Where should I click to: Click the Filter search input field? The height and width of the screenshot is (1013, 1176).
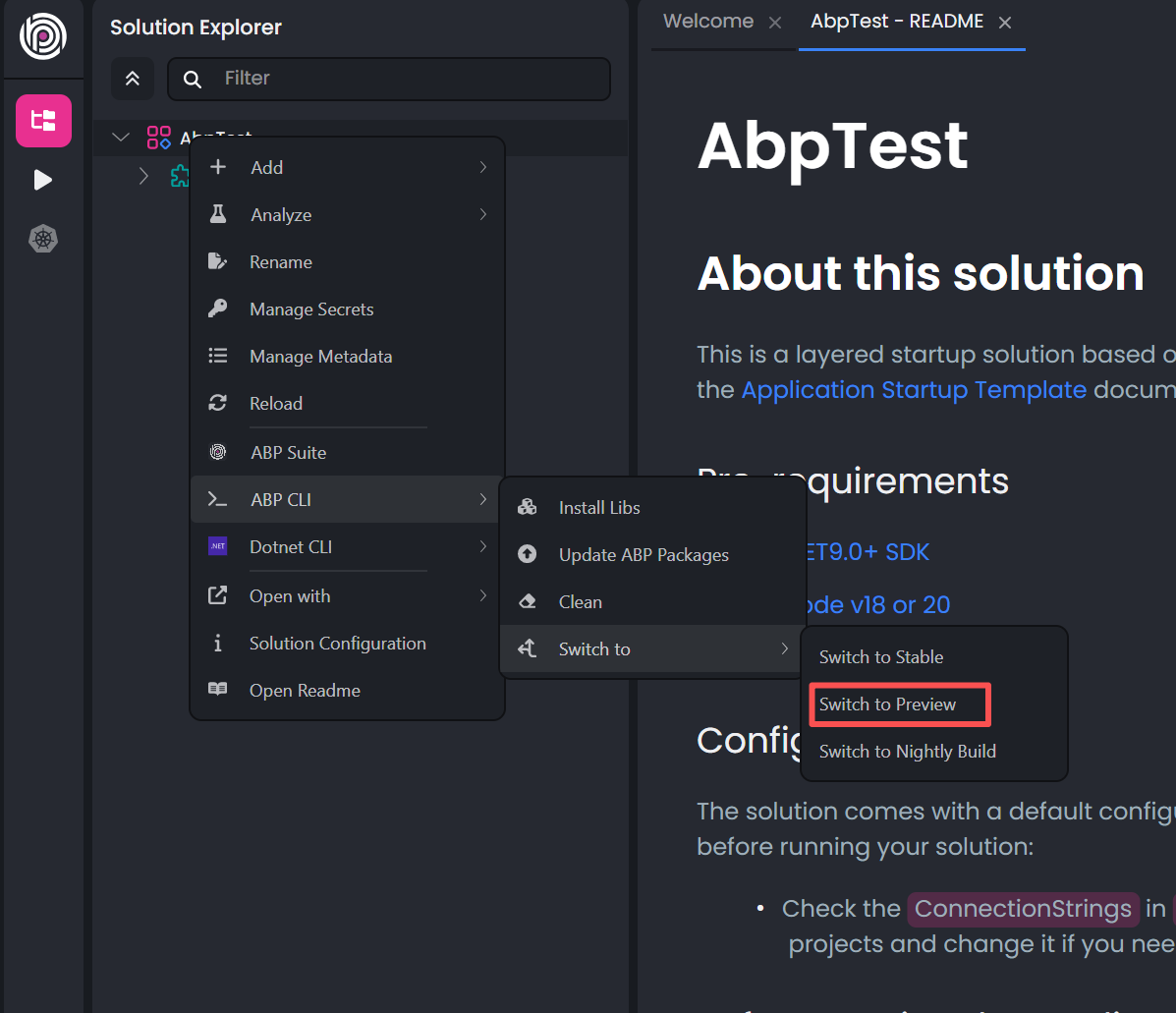pos(408,79)
